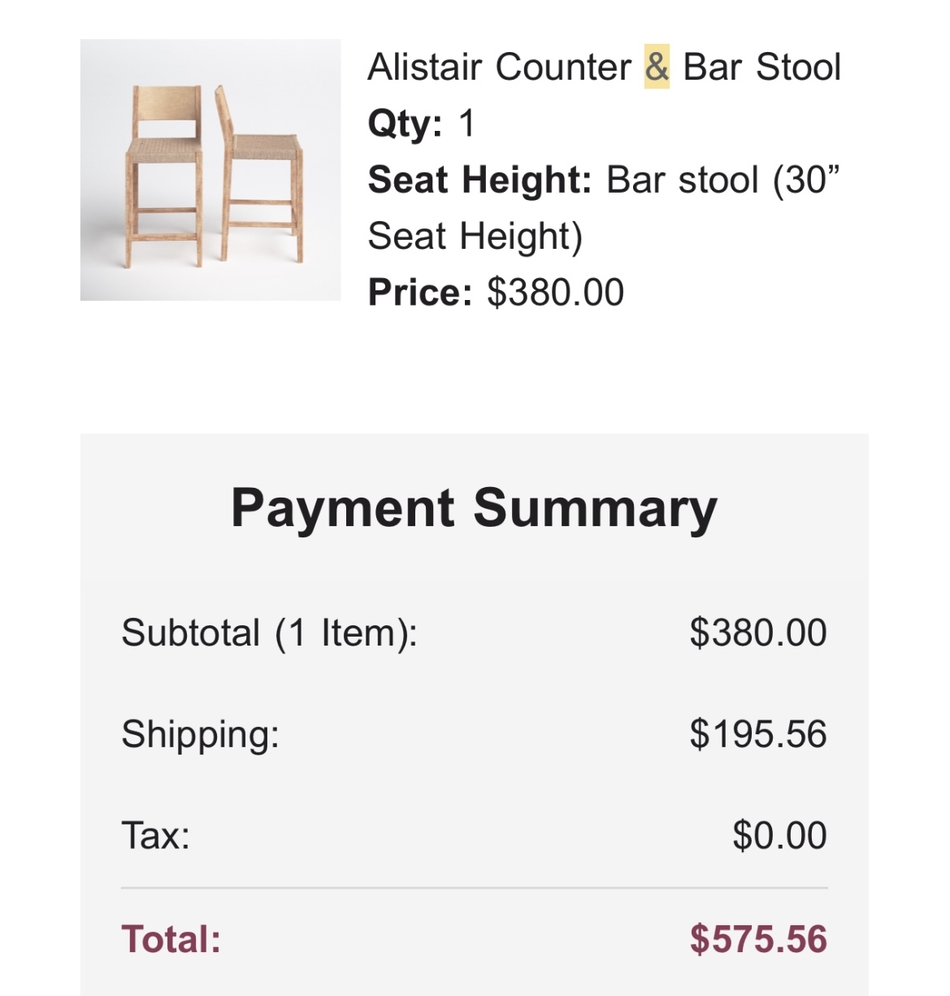The image size is (950, 996).
Task: Click the Subtotal (1 Item) label
Action: [x=269, y=633]
